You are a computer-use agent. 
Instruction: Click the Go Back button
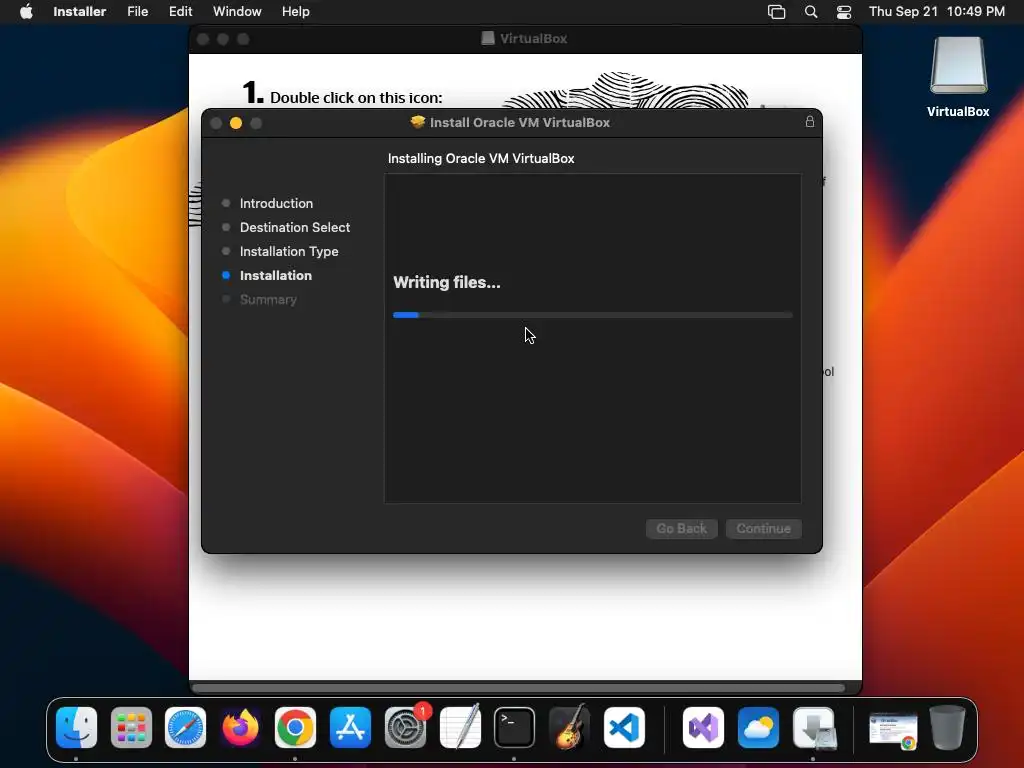(681, 528)
